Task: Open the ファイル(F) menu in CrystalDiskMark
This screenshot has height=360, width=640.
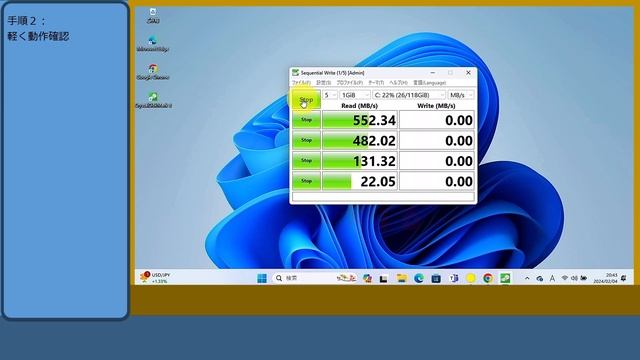Action: click(301, 82)
